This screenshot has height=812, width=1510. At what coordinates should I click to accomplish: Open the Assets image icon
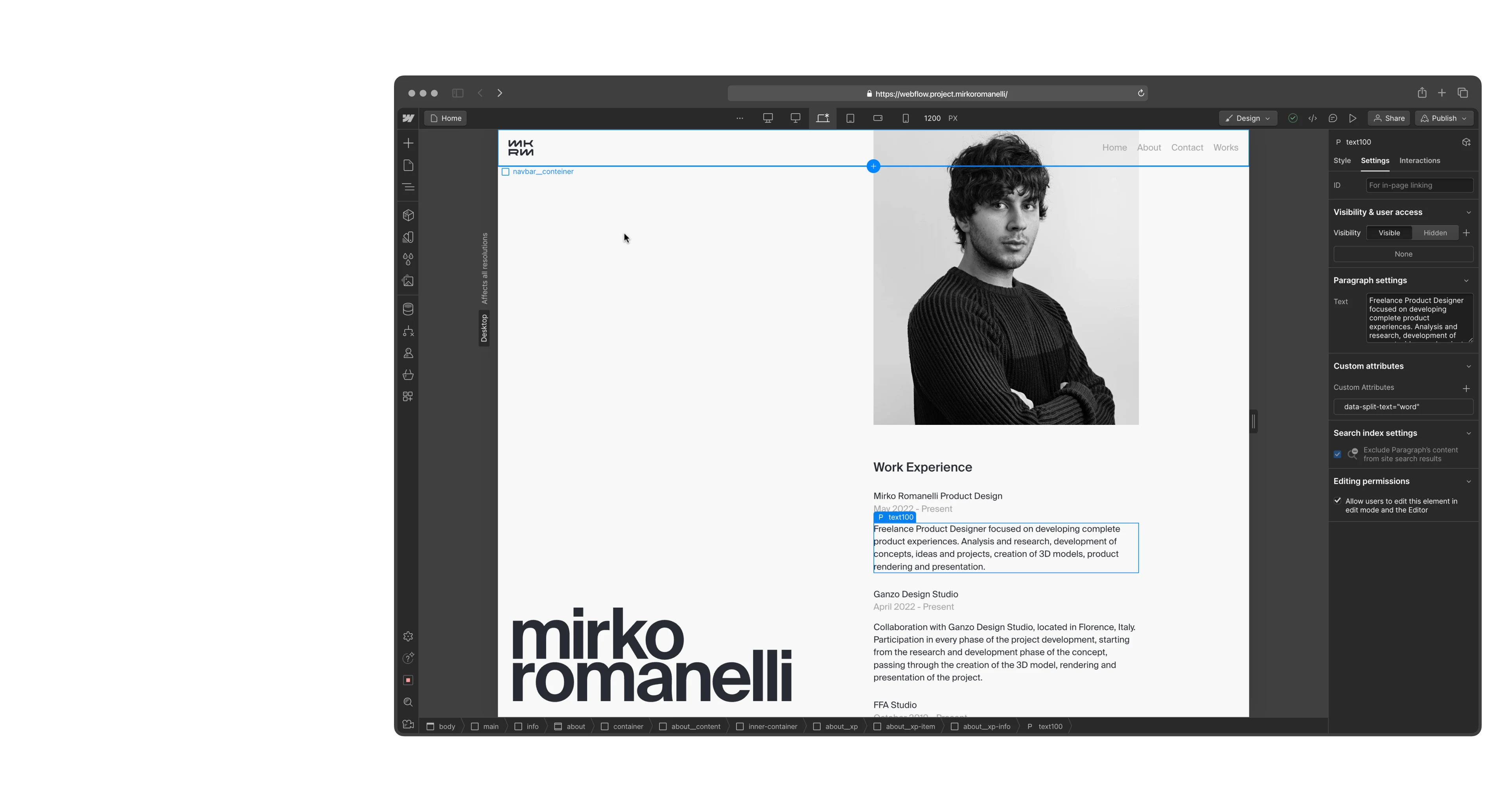[408, 281]
